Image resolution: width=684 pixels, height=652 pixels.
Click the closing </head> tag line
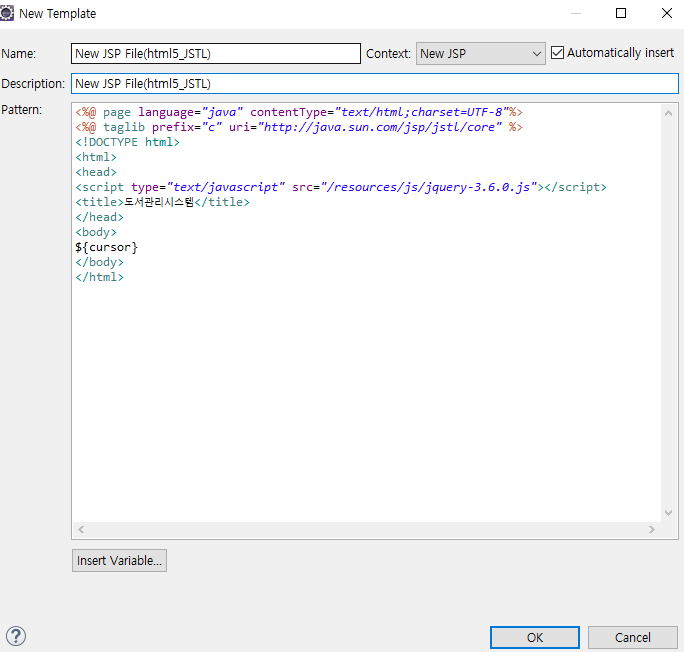point(99,217)
